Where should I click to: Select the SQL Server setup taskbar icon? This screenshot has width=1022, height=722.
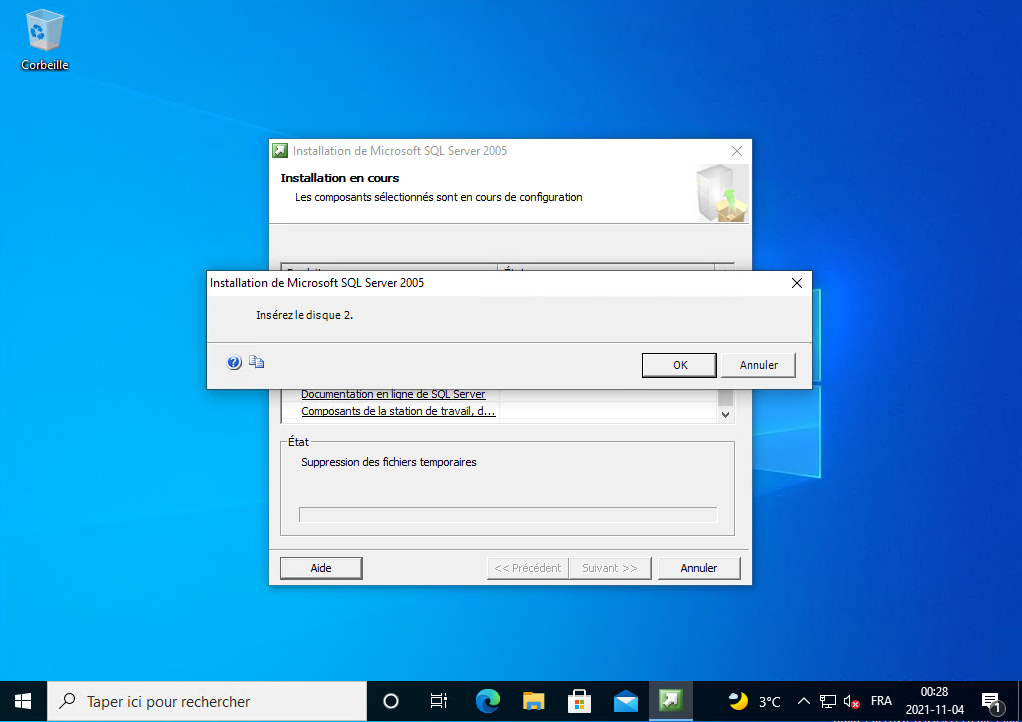pos(671,701)
